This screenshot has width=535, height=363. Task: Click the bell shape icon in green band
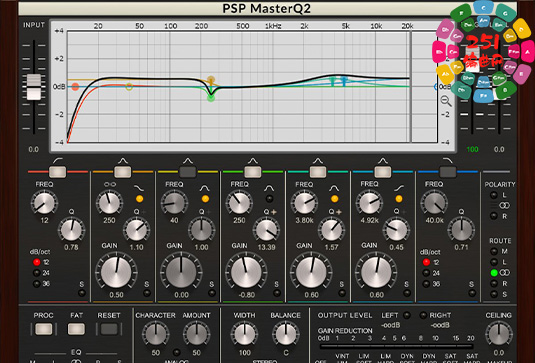269,188
